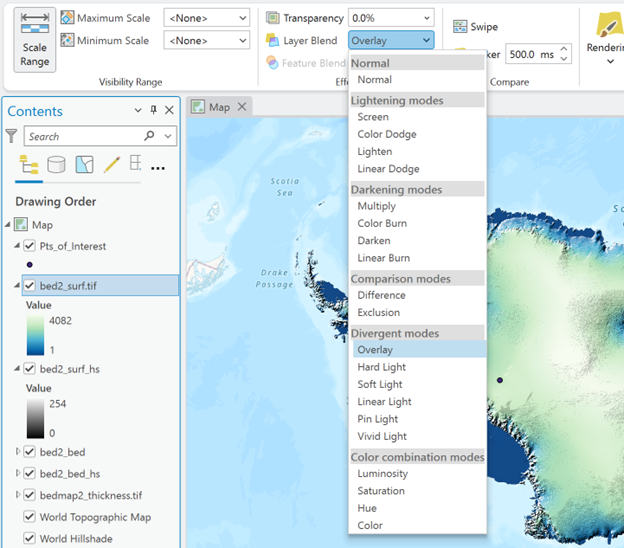Select the World Topographic Map layer name

click(95, 517)
